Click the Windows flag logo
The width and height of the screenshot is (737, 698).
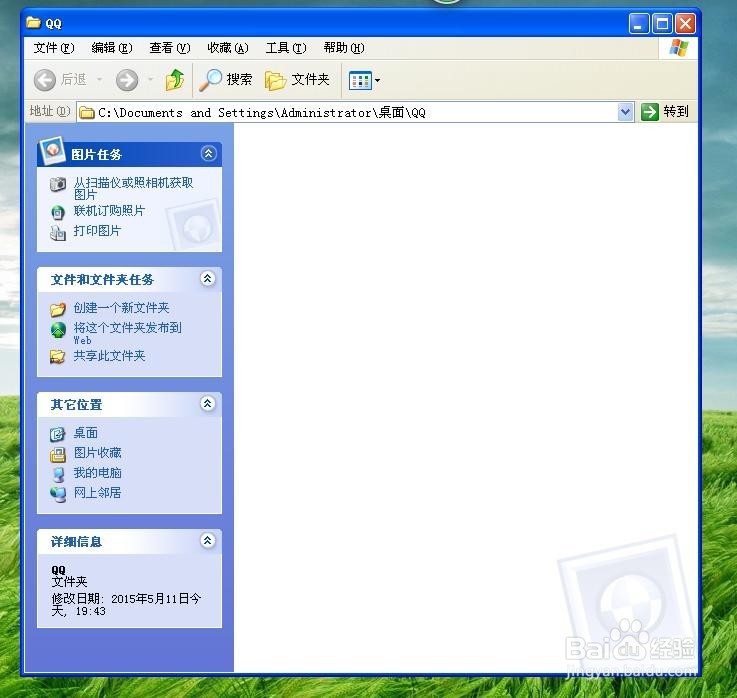coord(679,48)
